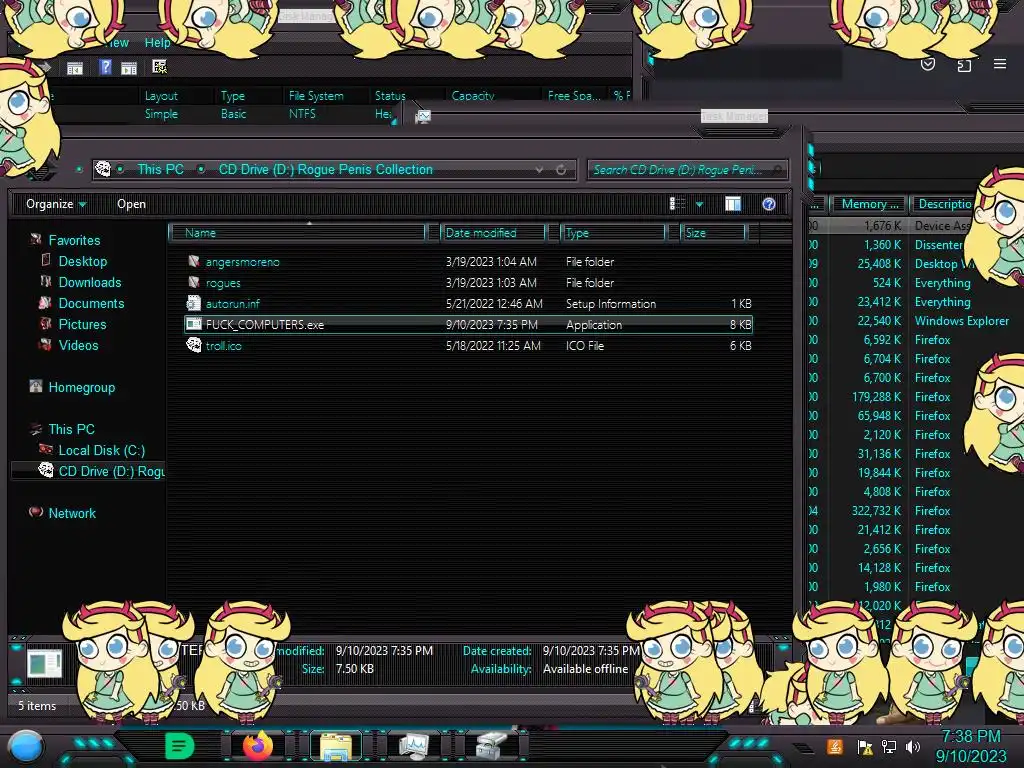1024x768 pixels.
Task: Select This PC in navigation tree
Action: coord(71,429)
